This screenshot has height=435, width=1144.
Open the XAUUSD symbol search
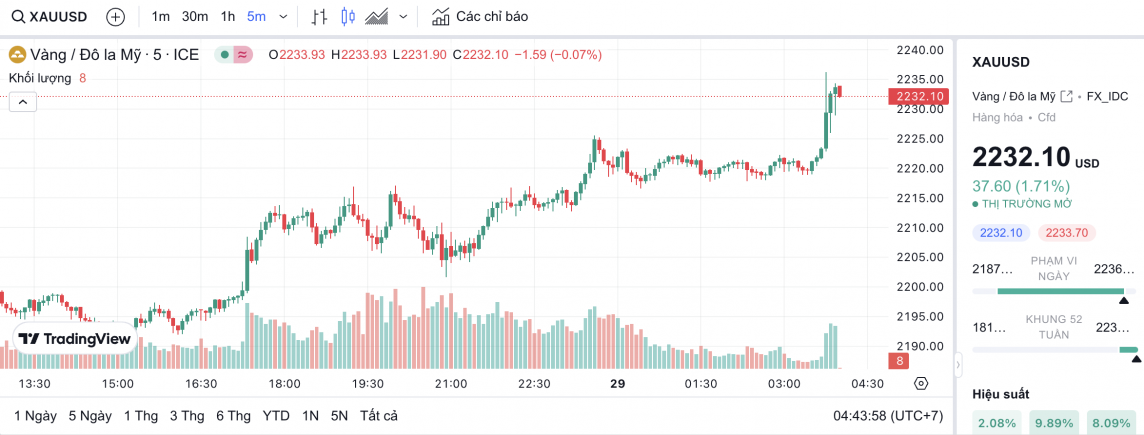click(x=50, y=17)
